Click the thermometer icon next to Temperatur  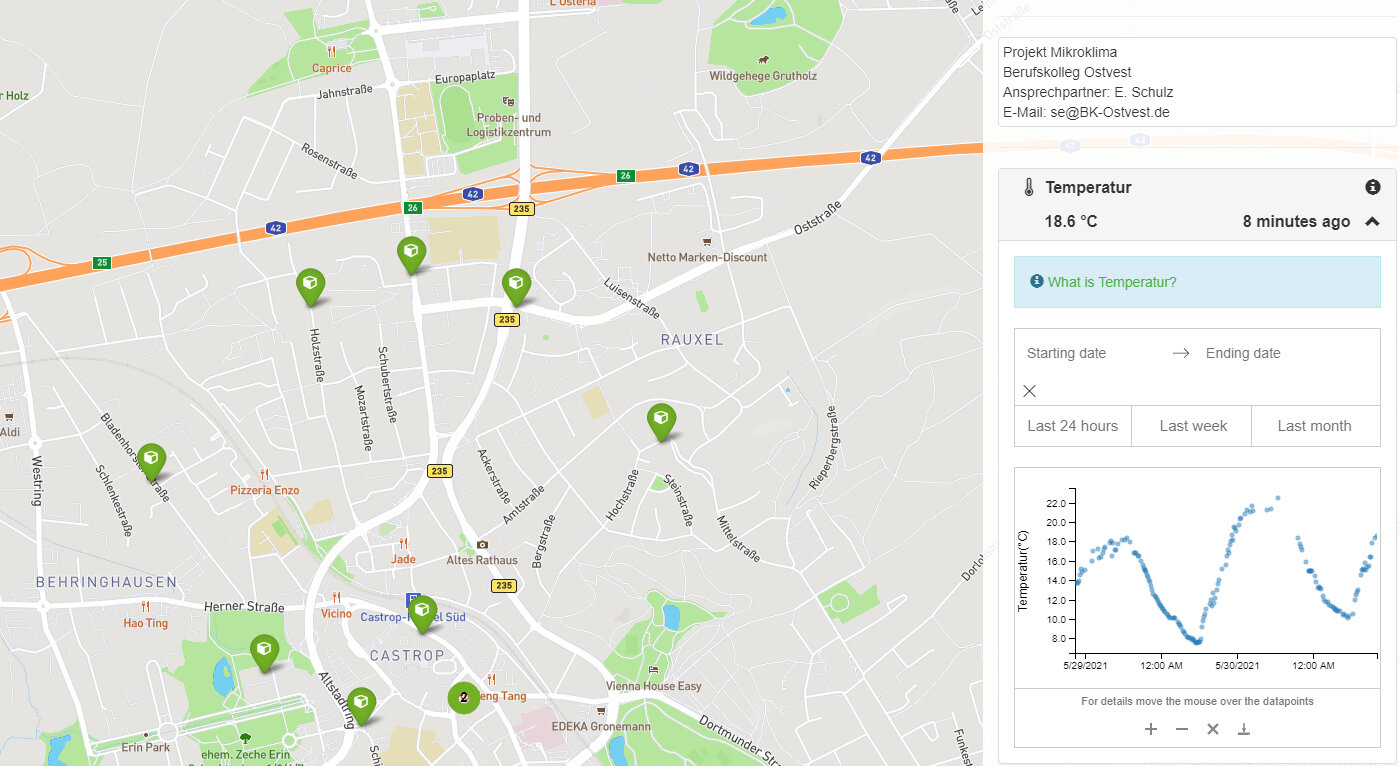point(1028,187)
